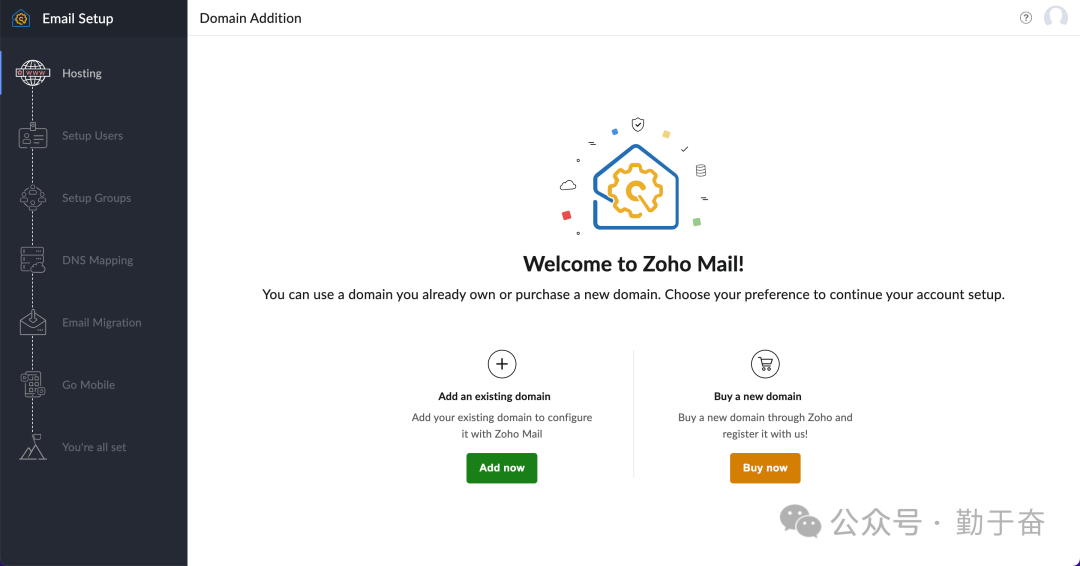Image resolution: width=1080 pixels, height=566 pixels.
Task: Click the Setup Users ID card icon
Action: click(x=33, y=136)
